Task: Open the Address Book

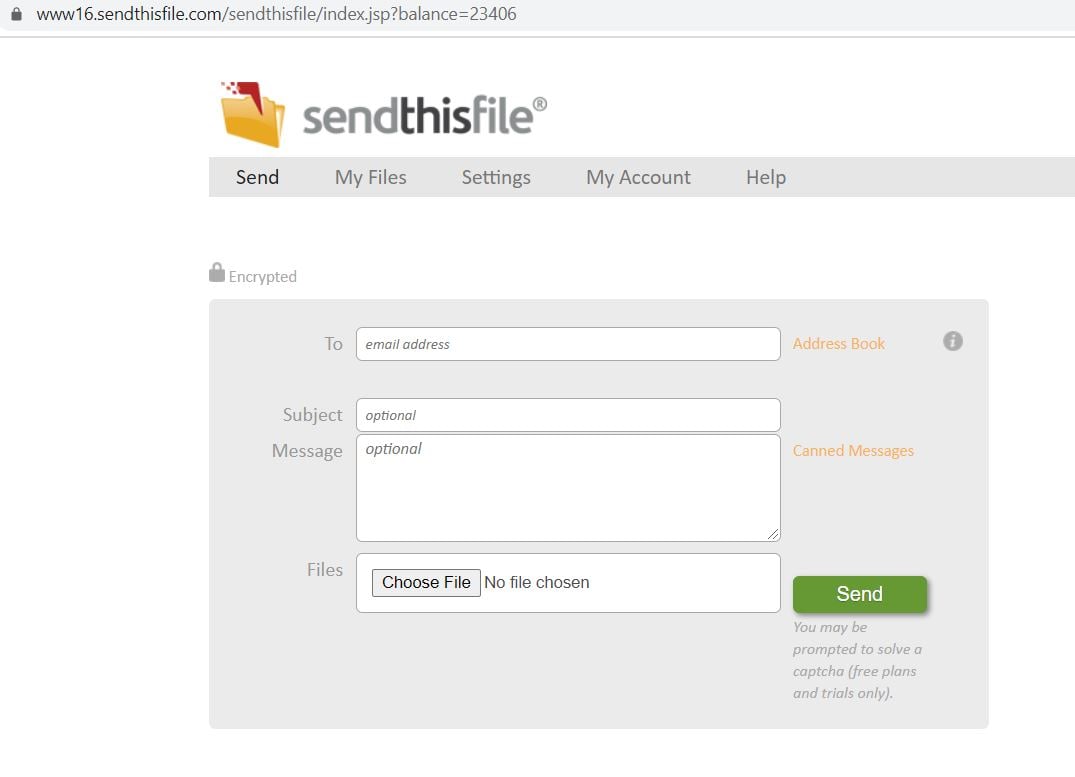Action: [x=838, y=343]
